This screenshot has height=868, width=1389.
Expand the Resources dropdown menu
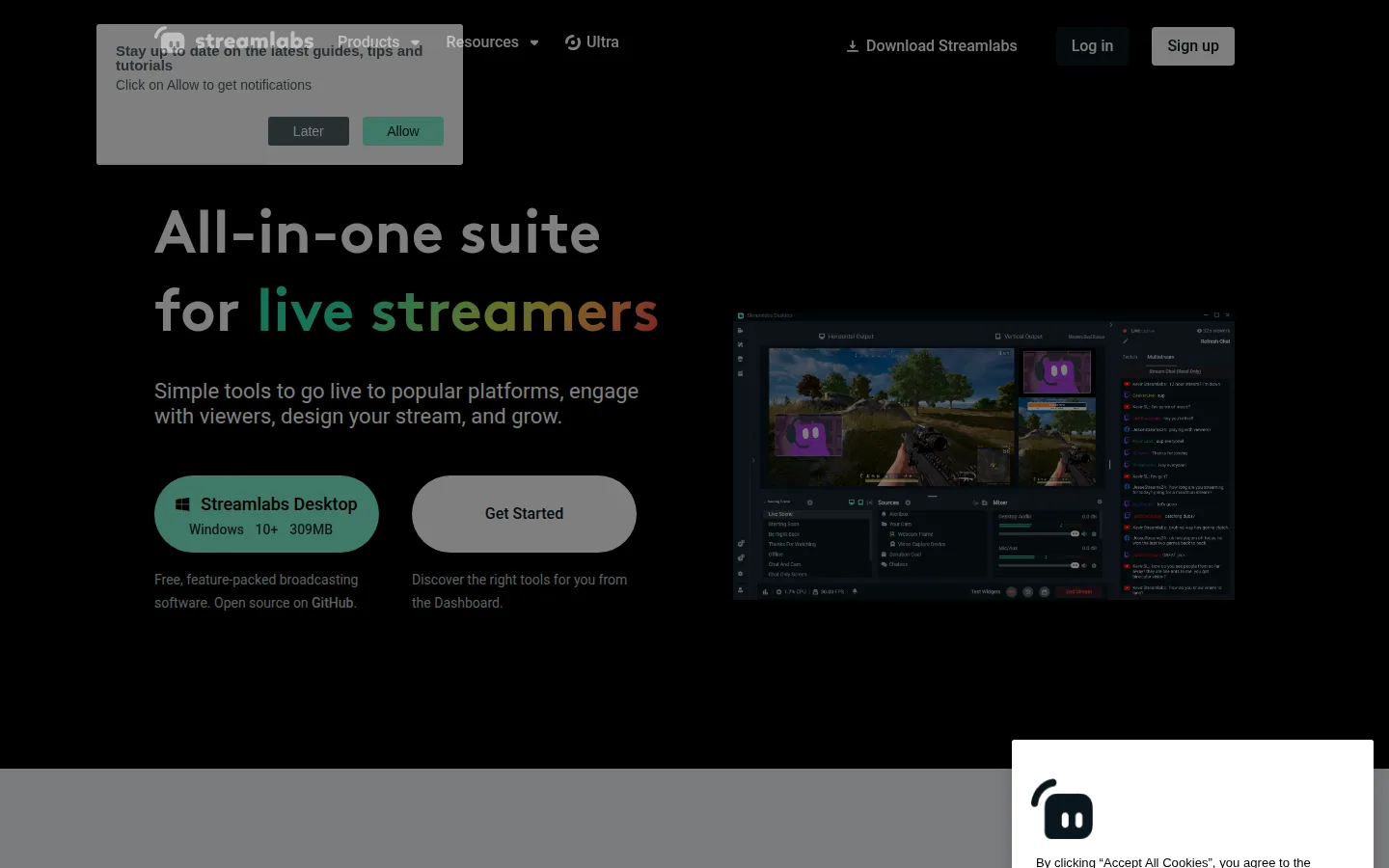pos(492,42)
